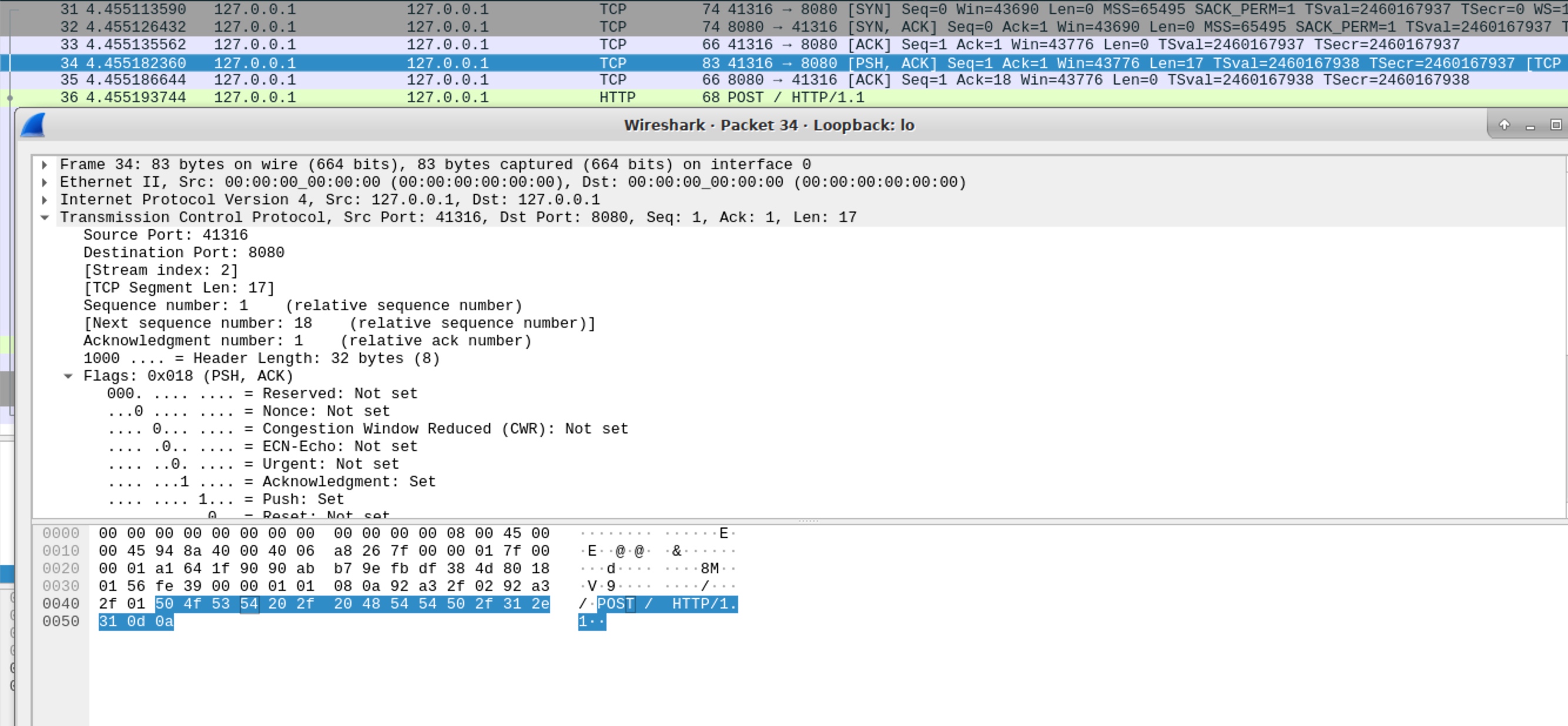Select the [Stream index: 2] line

click(x=160, y=271)
